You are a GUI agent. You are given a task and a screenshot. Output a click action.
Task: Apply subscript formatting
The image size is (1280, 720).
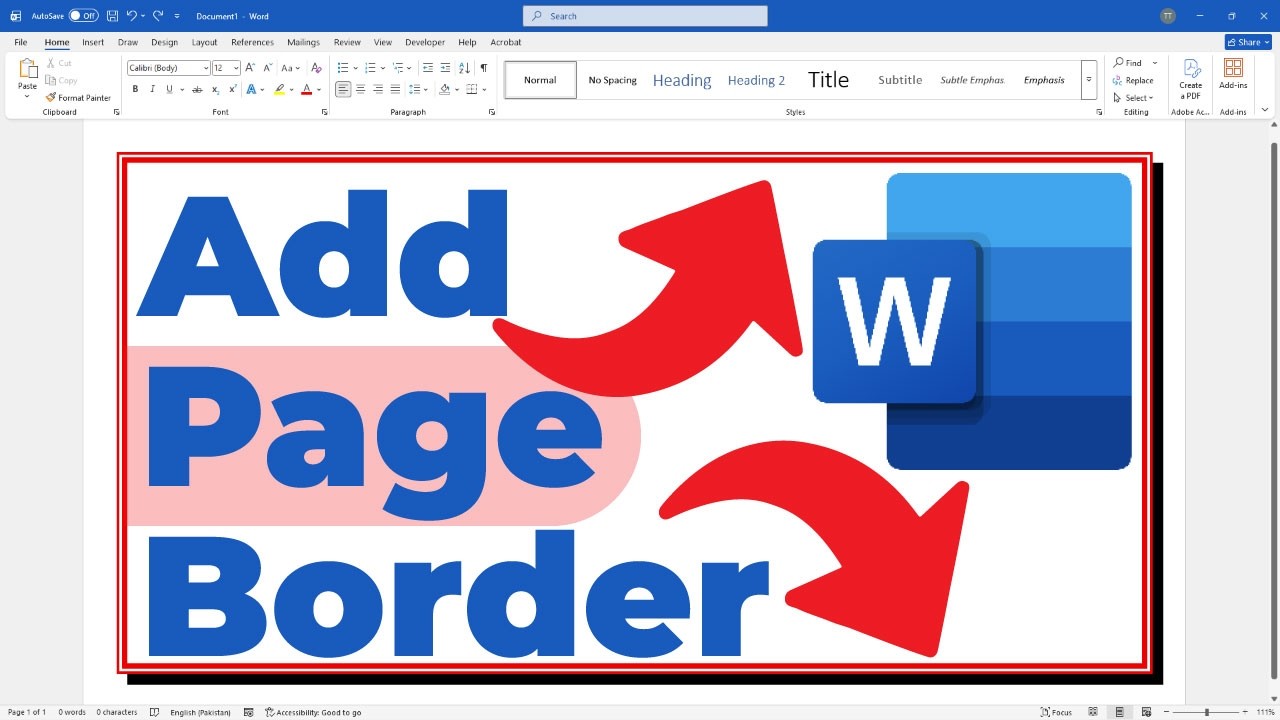pyautogui.click(x=216, y=89)
